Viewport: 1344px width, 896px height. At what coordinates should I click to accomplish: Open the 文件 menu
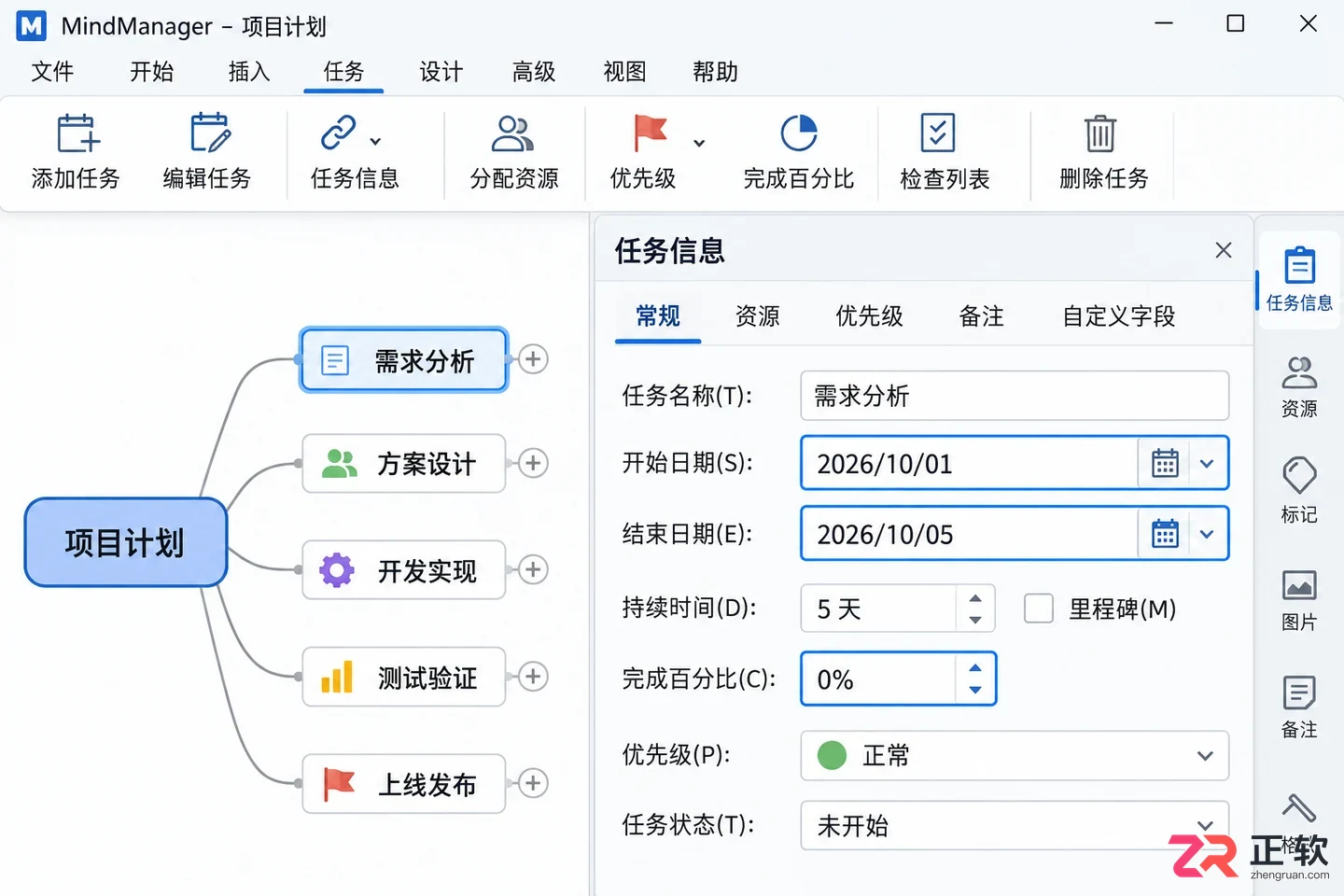[52, 72]
